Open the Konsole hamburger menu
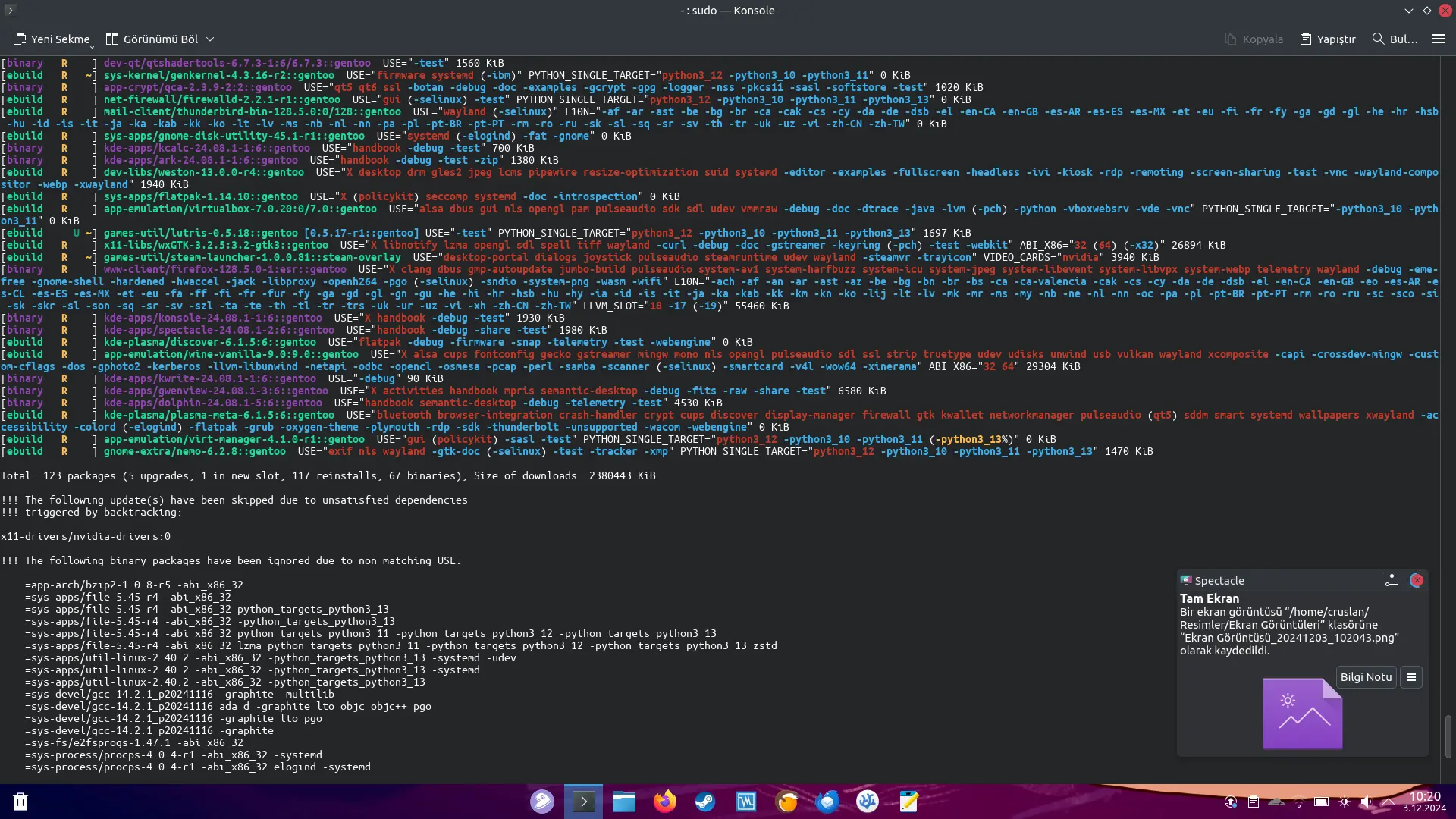 coord(1438,39)
